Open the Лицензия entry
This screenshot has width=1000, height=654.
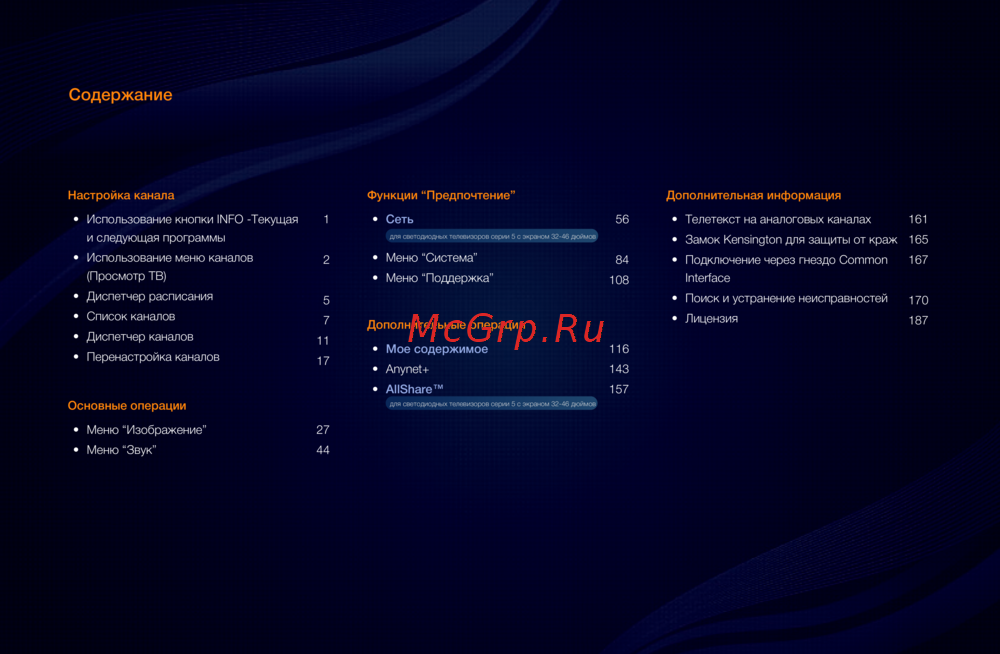coord(711,319)
